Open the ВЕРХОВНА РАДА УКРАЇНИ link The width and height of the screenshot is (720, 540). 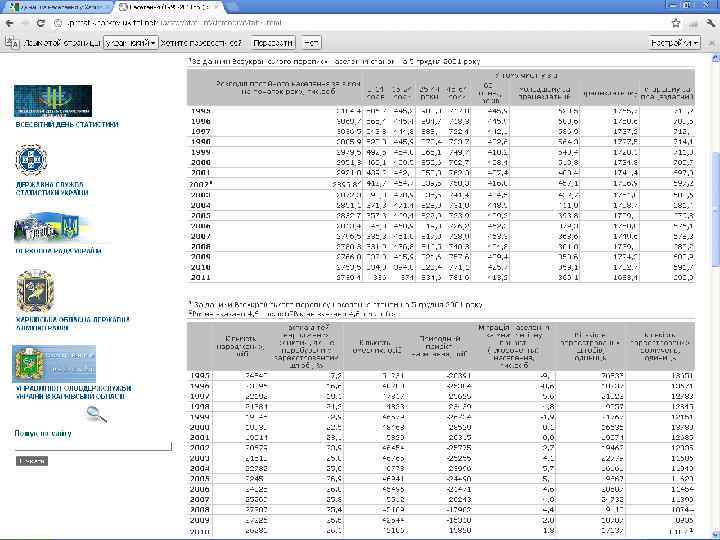pos(58,251)
